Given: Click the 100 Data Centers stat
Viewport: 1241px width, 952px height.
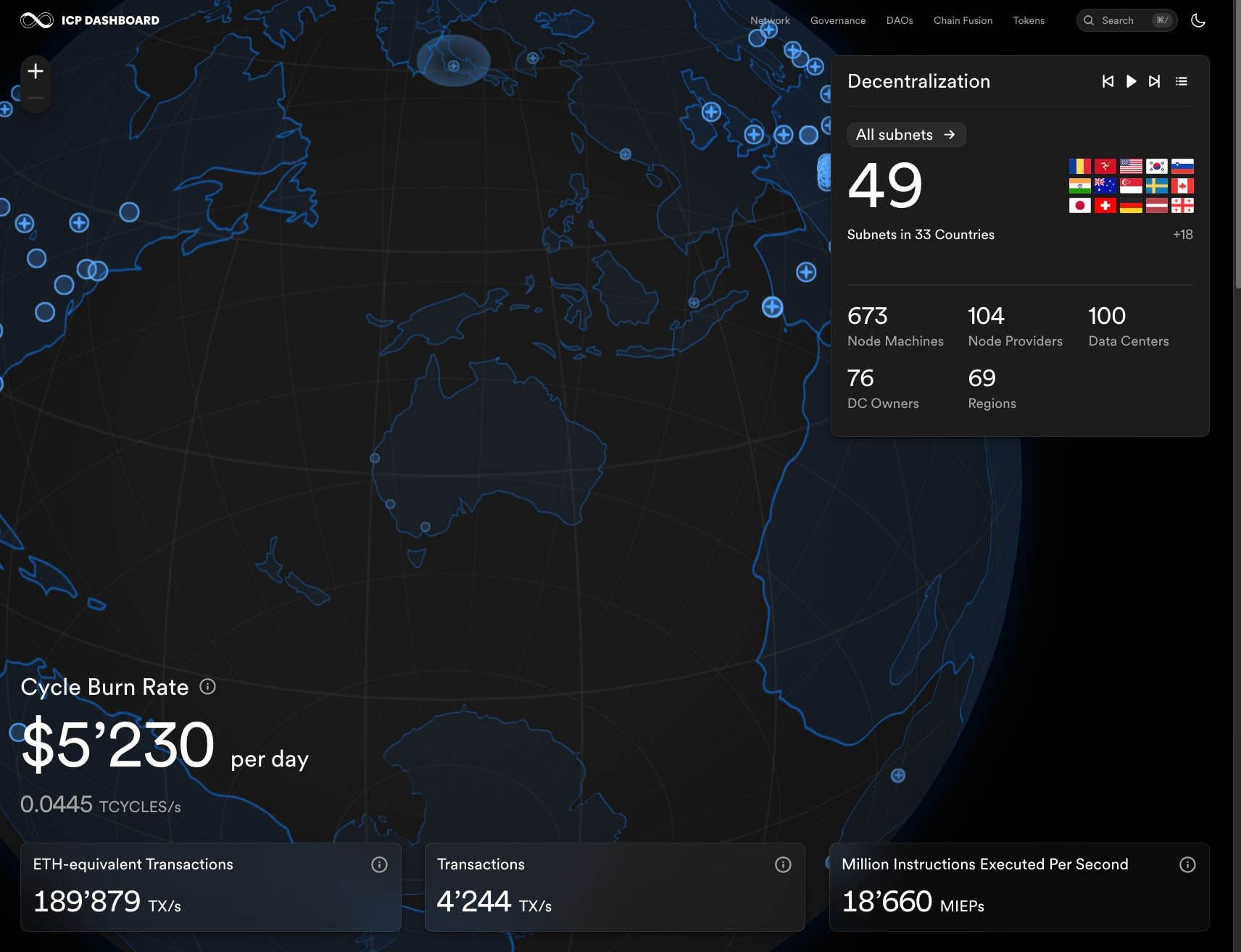Looking at the screenshot, I should 1129,326.
